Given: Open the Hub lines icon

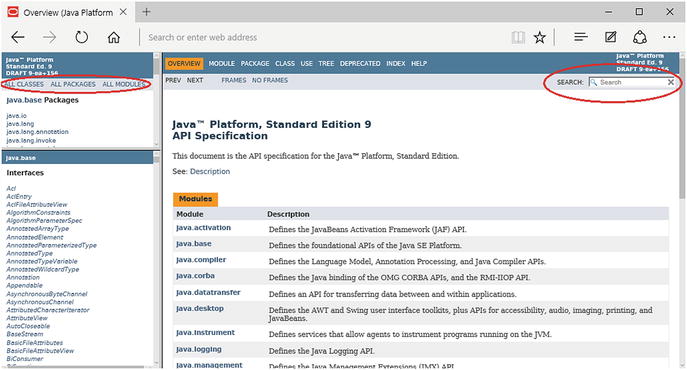Looking at the screenshot, I should point(581,37).
